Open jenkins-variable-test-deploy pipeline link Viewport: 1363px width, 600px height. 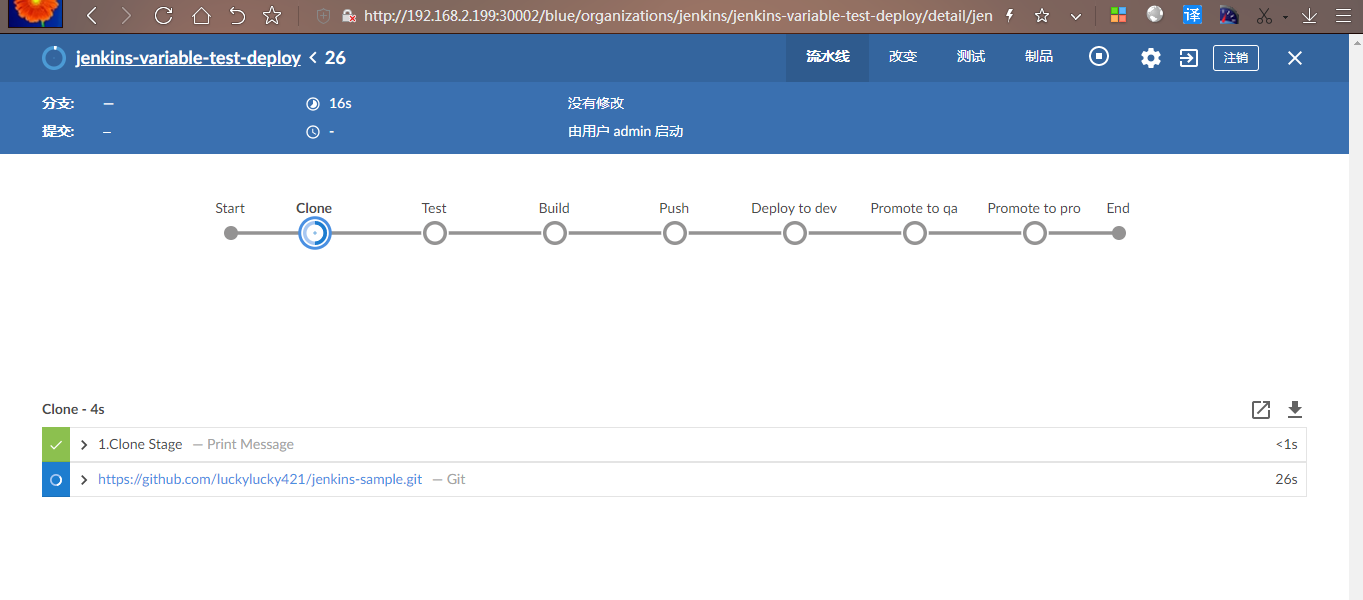click(188, 58)
